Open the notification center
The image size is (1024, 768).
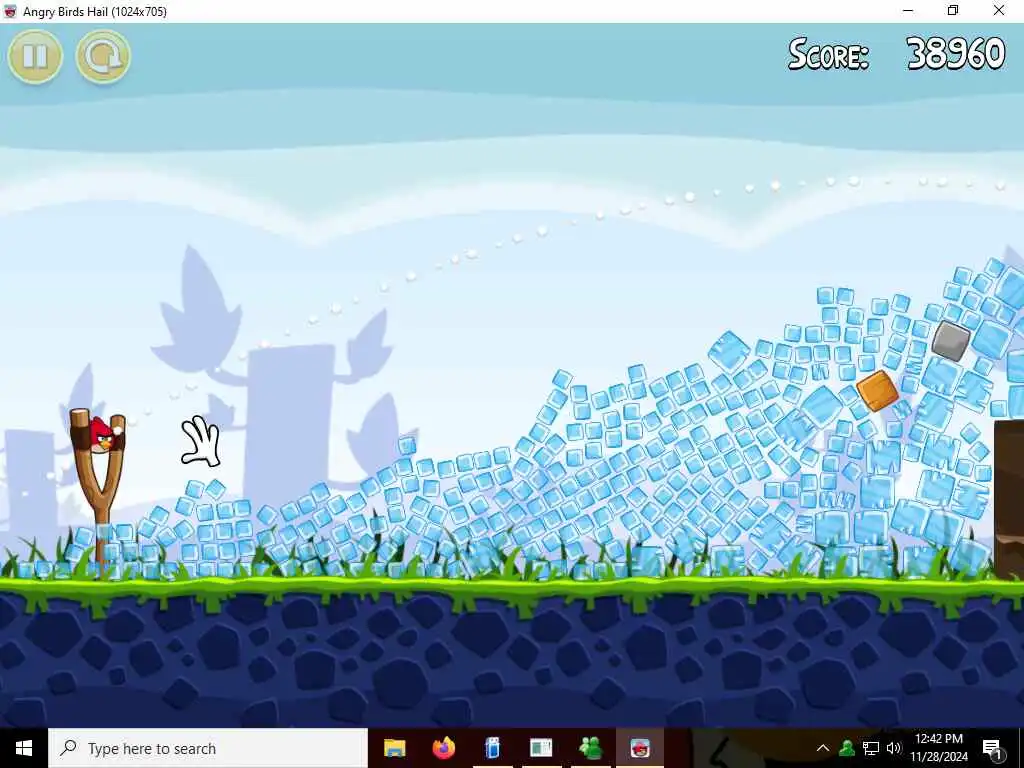pos(992,748)
